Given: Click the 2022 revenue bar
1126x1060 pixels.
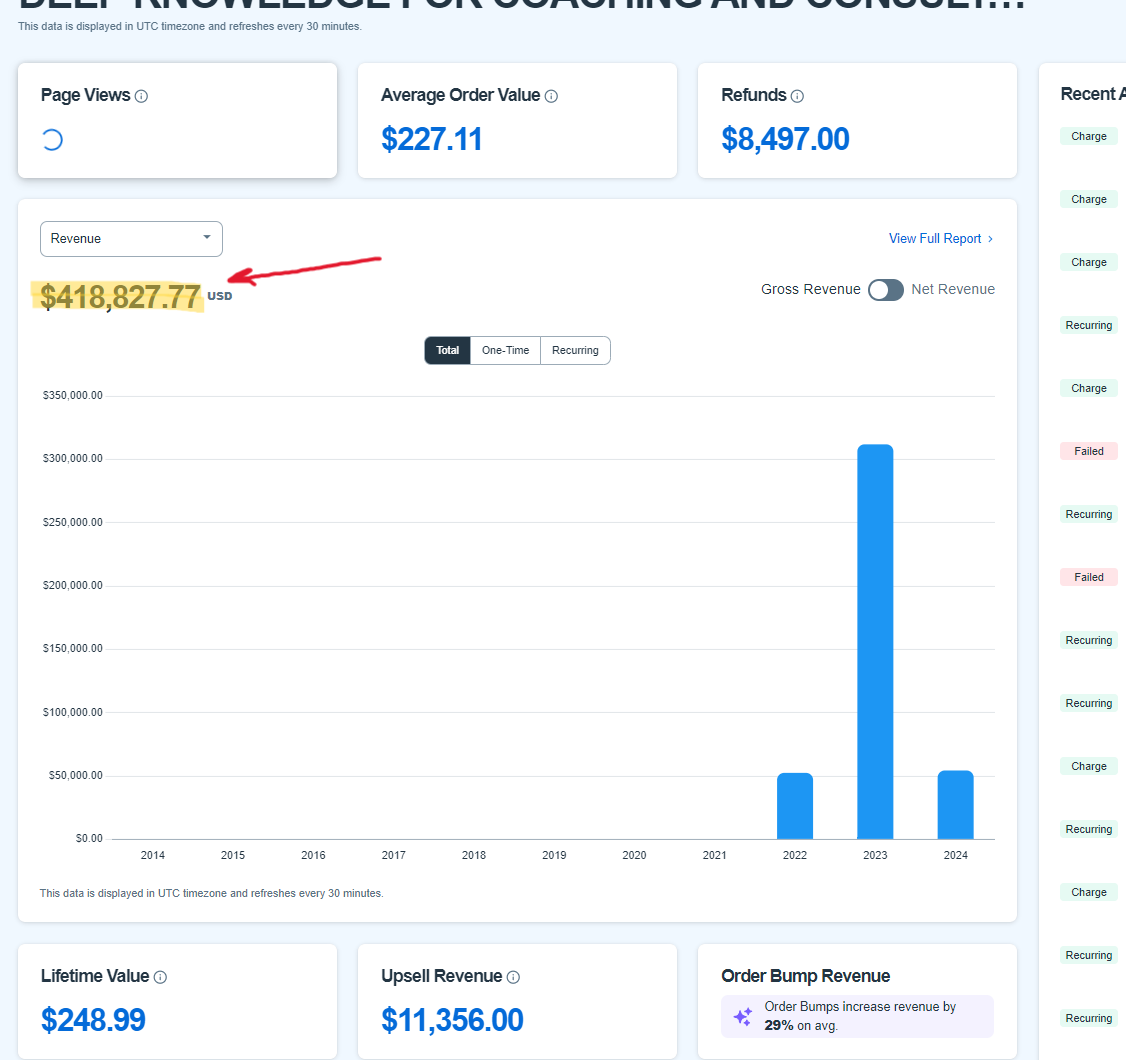Looking at the screenshot, I should (x=795, y=806).
